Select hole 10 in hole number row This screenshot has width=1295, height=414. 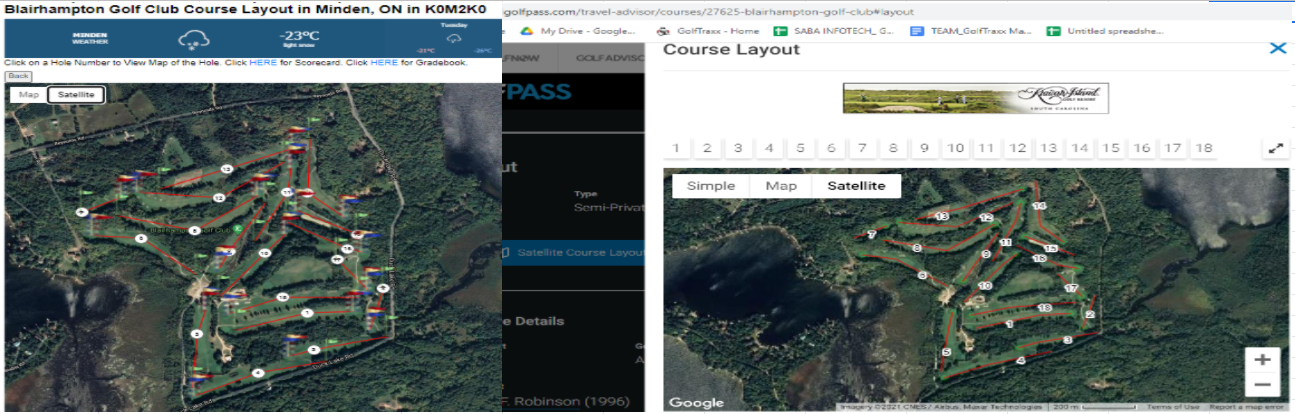956,148
